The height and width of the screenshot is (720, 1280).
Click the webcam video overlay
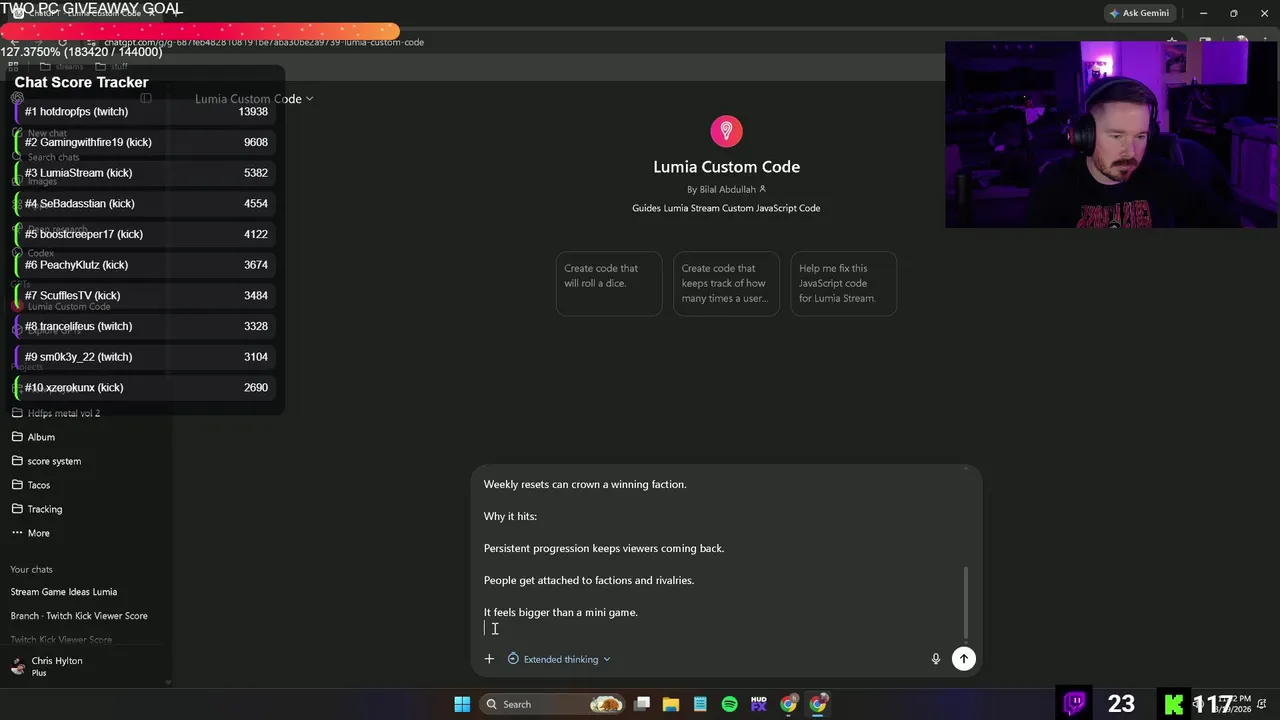(1111, 134)
